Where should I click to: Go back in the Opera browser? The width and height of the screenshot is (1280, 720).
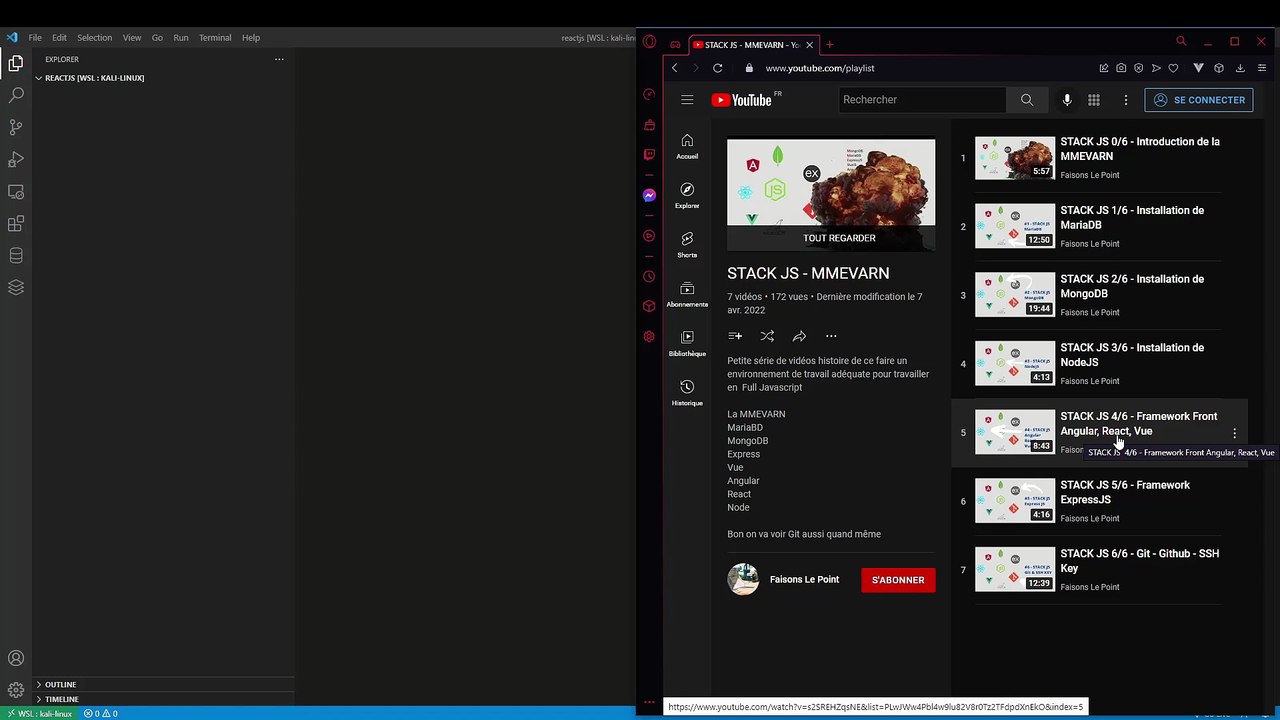coord(675,68)
